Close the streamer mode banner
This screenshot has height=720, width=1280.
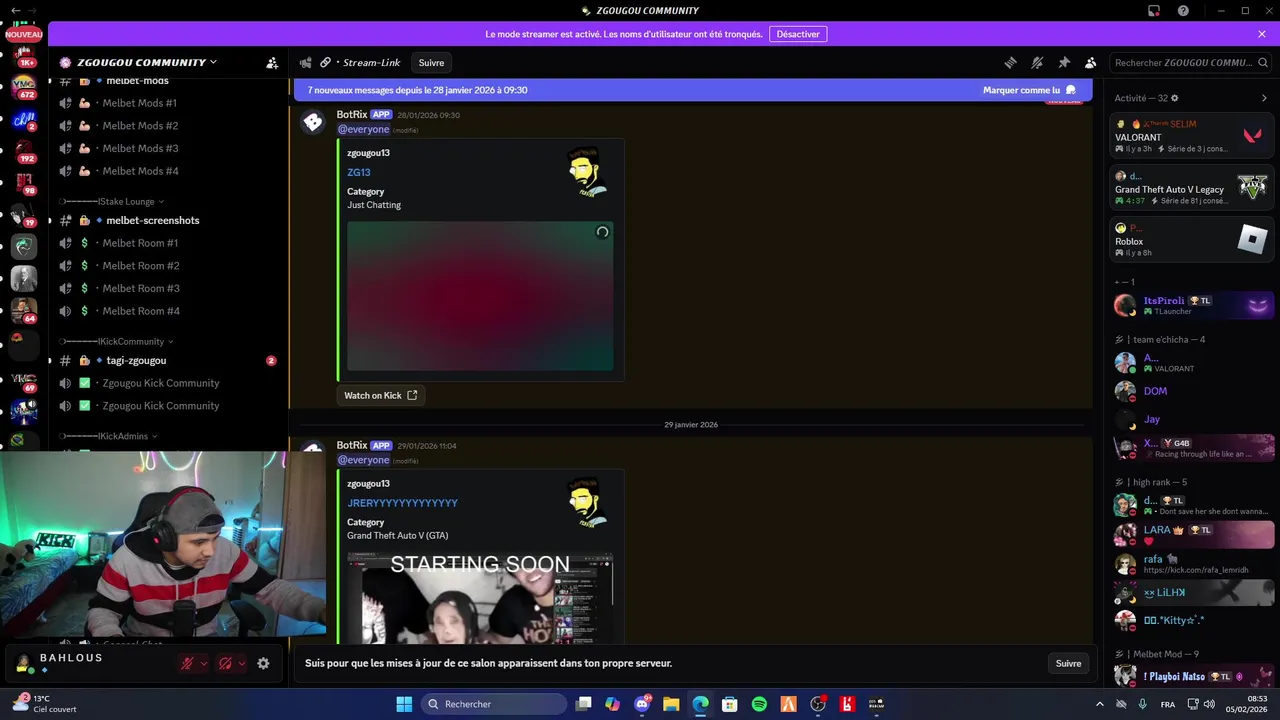click(x=1262, y=34)
